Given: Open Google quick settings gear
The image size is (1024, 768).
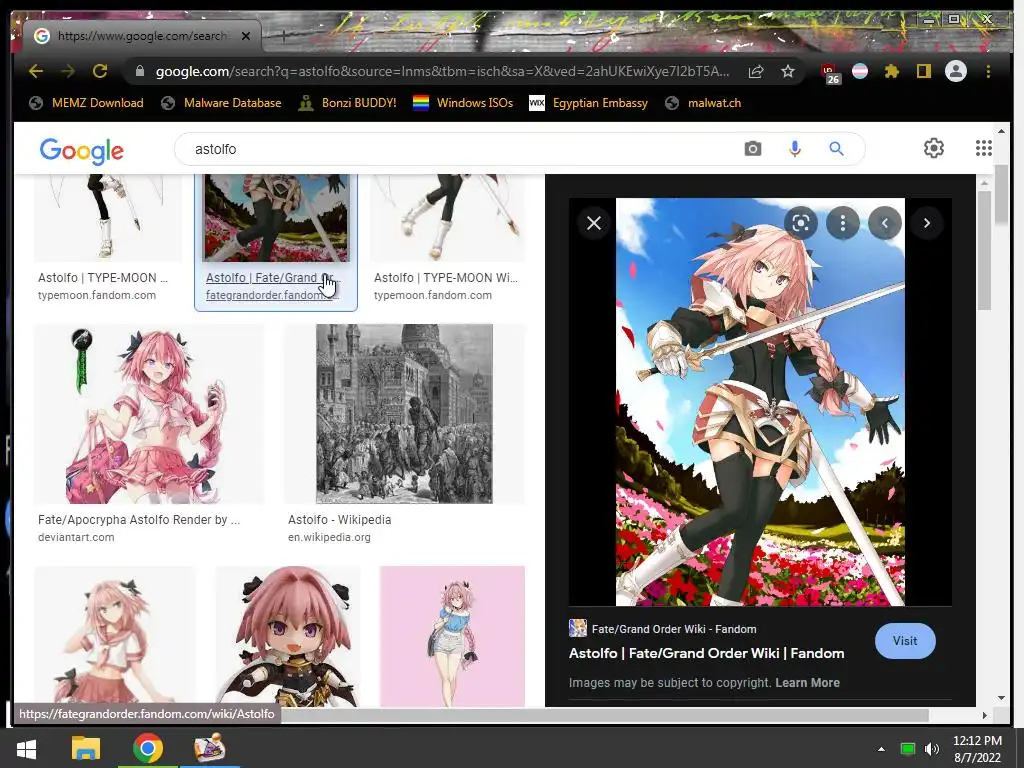Looking at the screenshot, I should point(934,148).
